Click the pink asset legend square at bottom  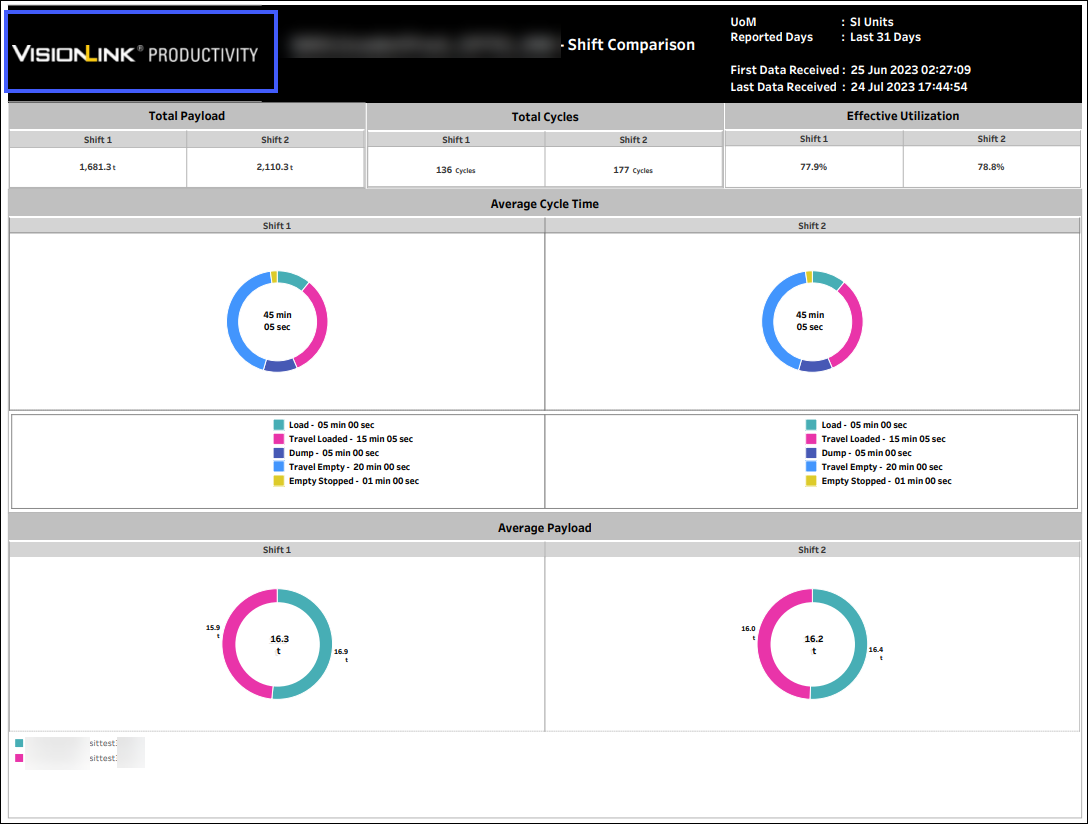click(19, 759)
